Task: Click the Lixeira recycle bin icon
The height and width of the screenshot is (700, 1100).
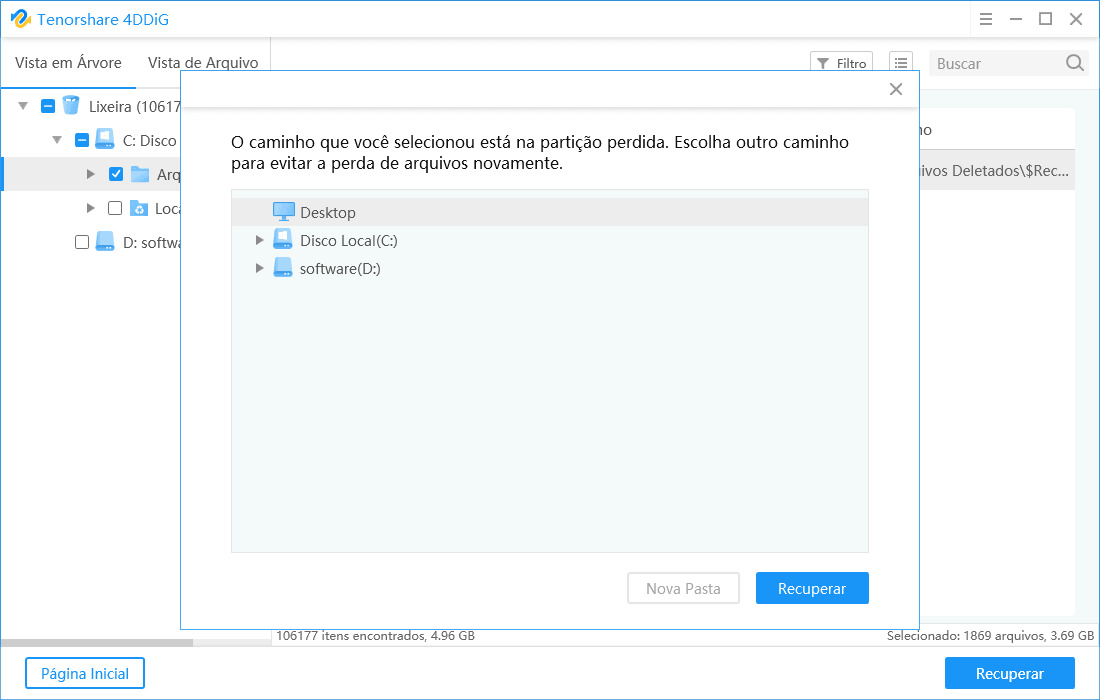Action: (x=70, y=105)
